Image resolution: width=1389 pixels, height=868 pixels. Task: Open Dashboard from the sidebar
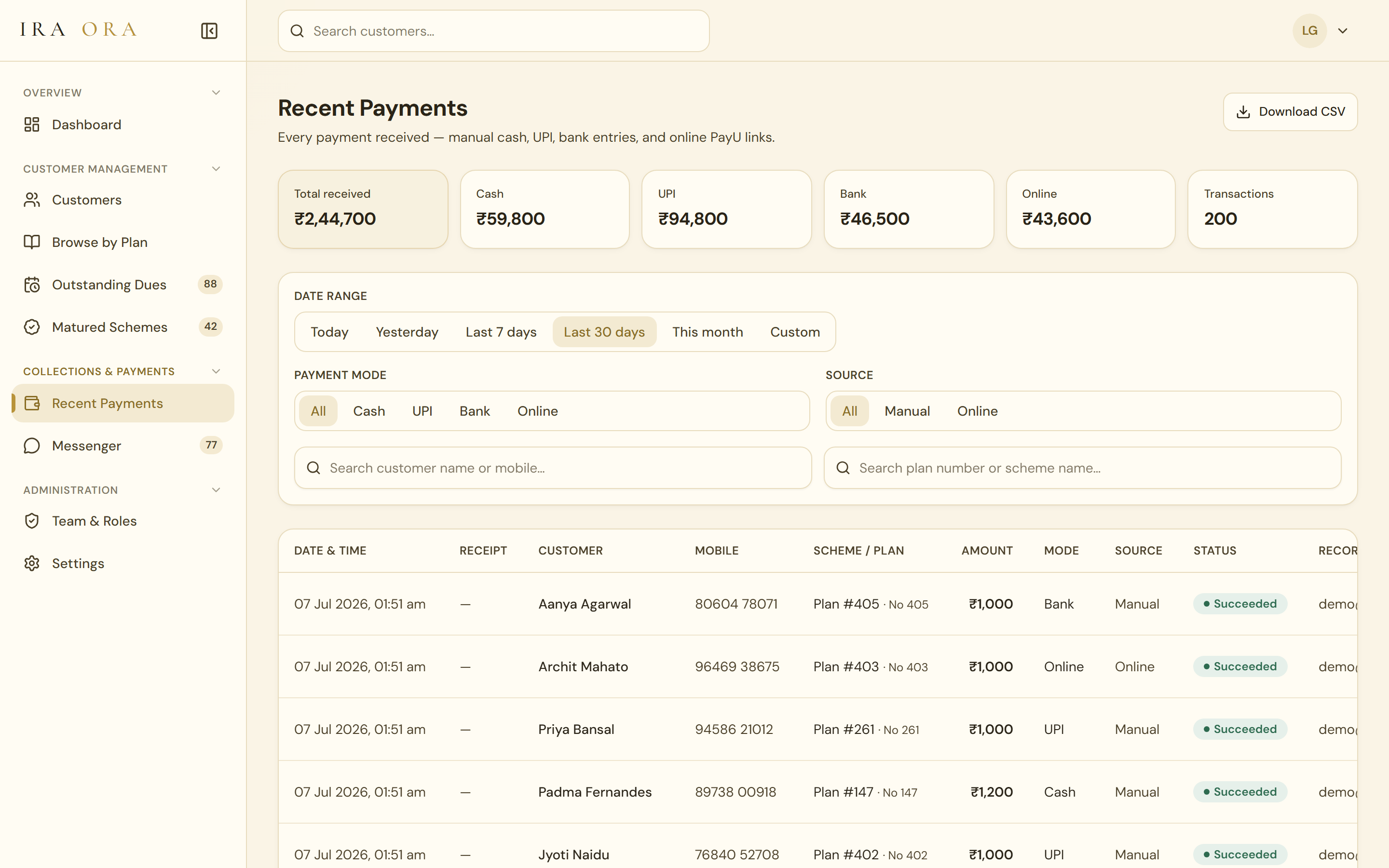click(x=123, y=124)
